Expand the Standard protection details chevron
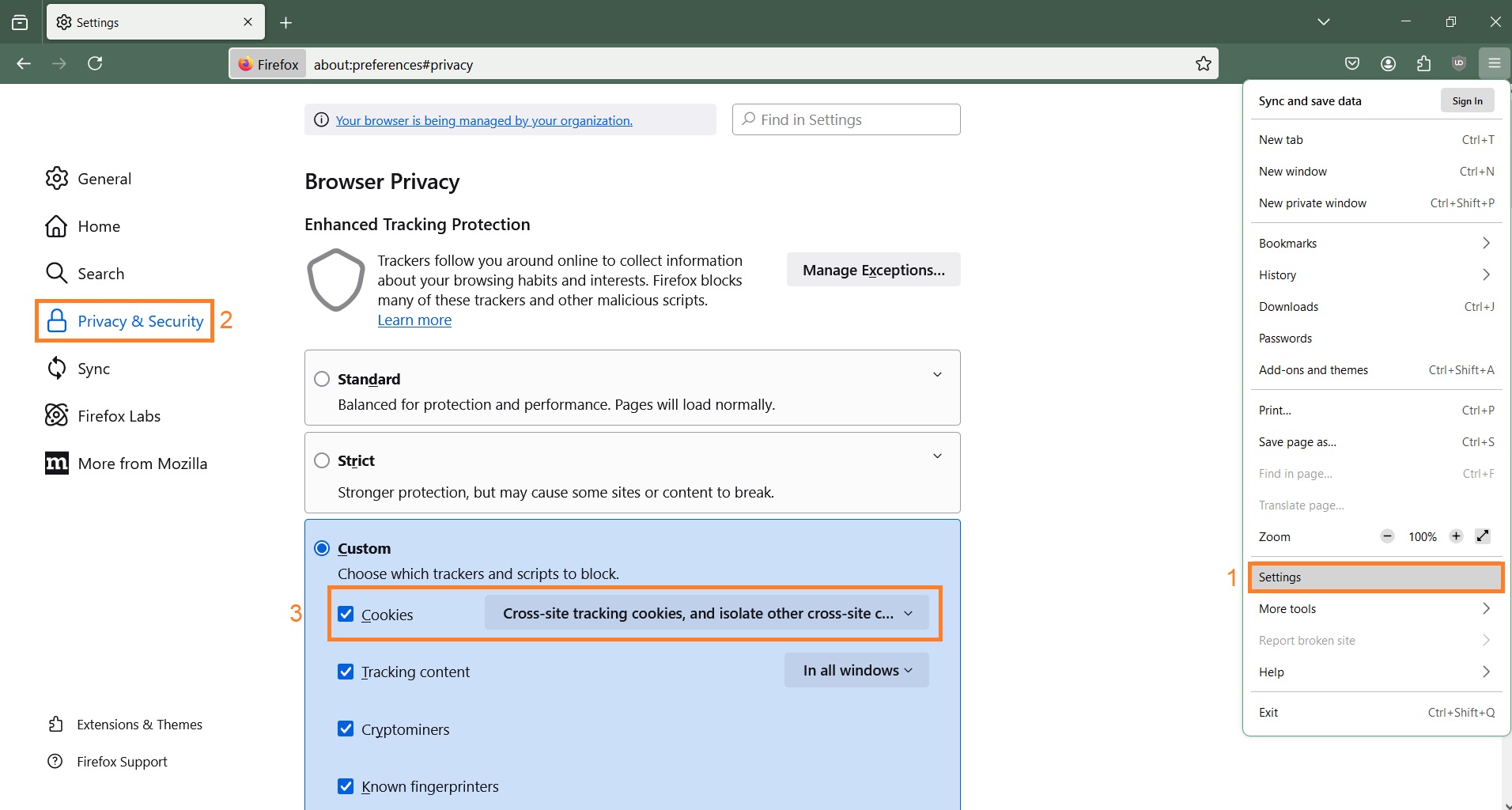 (x=936, y=375)
